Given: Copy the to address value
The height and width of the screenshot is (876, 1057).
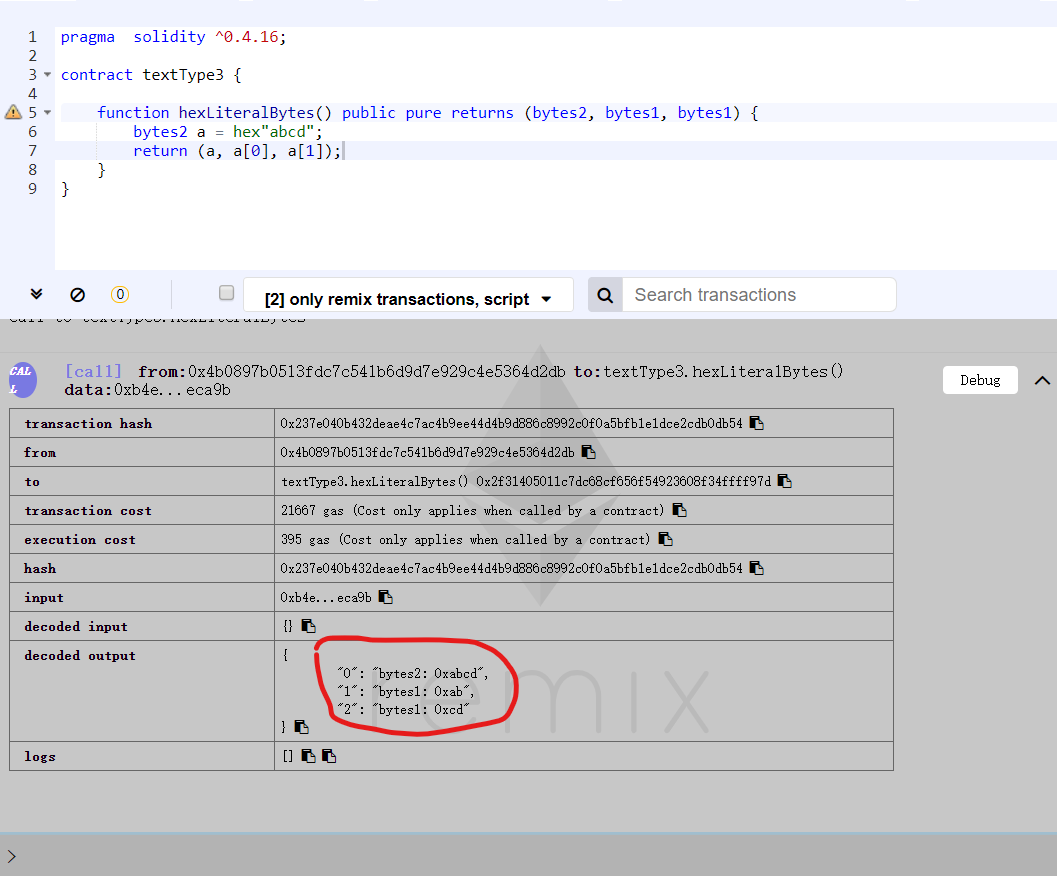Looking at the screenshot, I should point(785,481).
